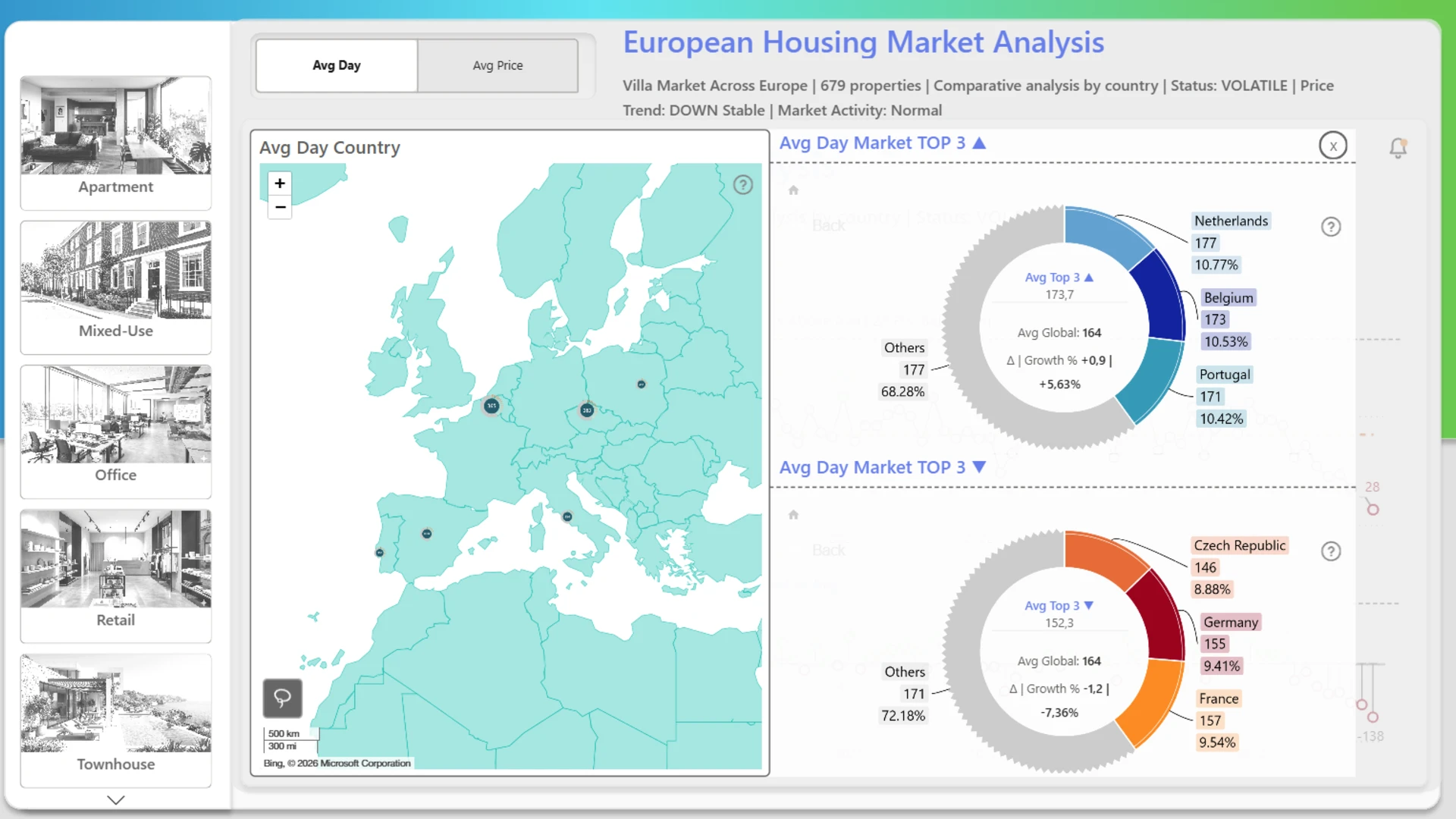Open the map help question icon
Image resolution: width=1456 pixels, height=819 pixels.
coord(742,185)
